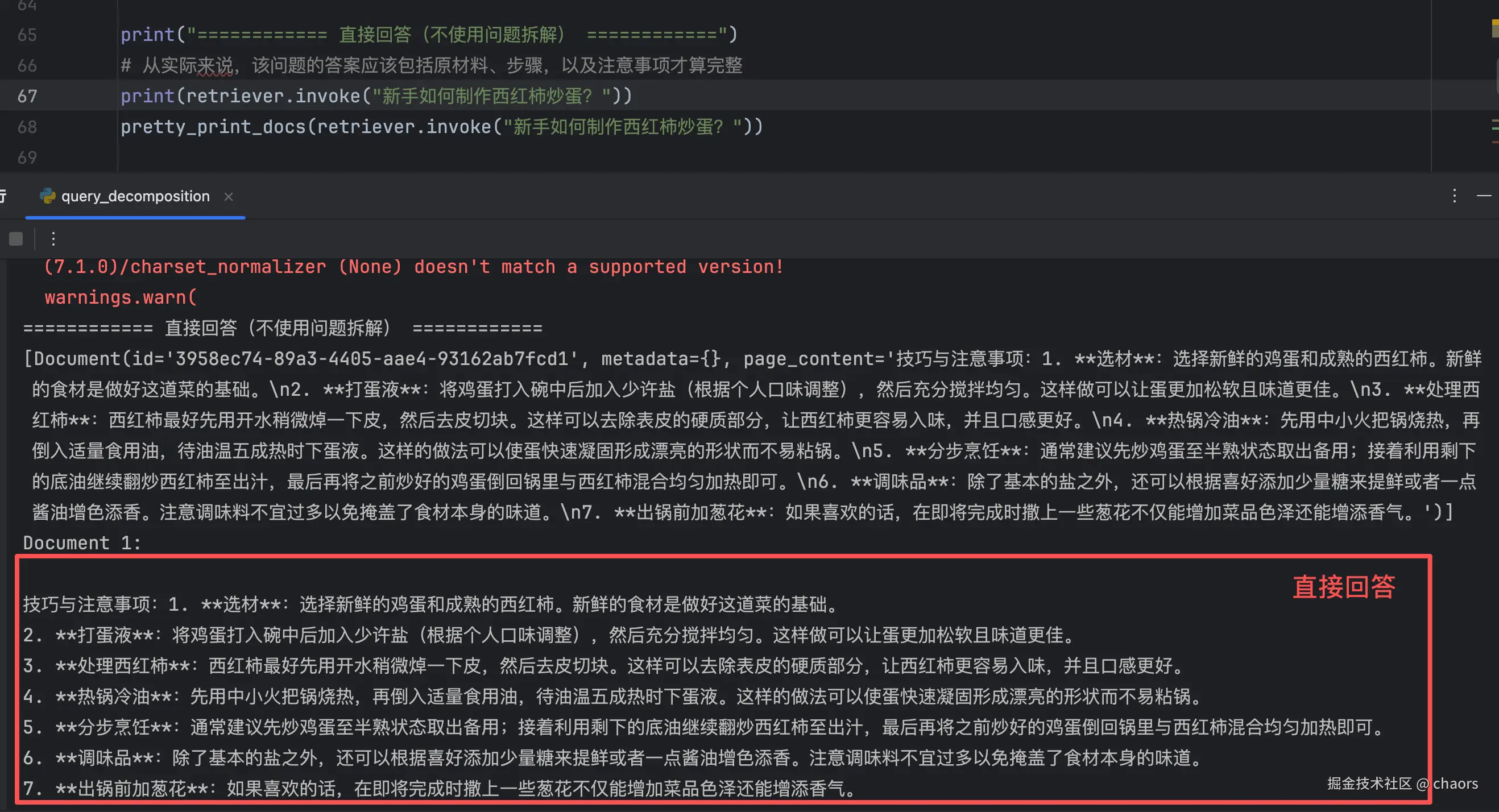Stop the running query_decomposition process

tap(16, 239)
